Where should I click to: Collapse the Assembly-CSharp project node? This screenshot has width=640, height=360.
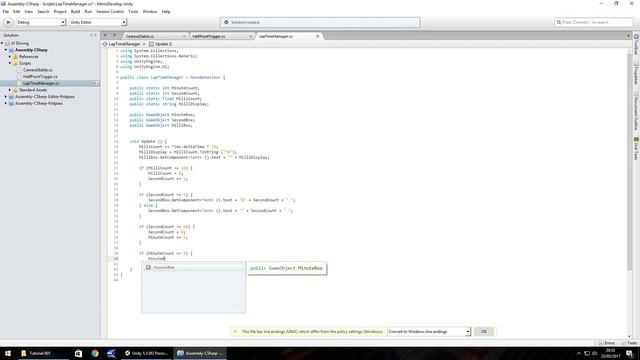point(6,50)
